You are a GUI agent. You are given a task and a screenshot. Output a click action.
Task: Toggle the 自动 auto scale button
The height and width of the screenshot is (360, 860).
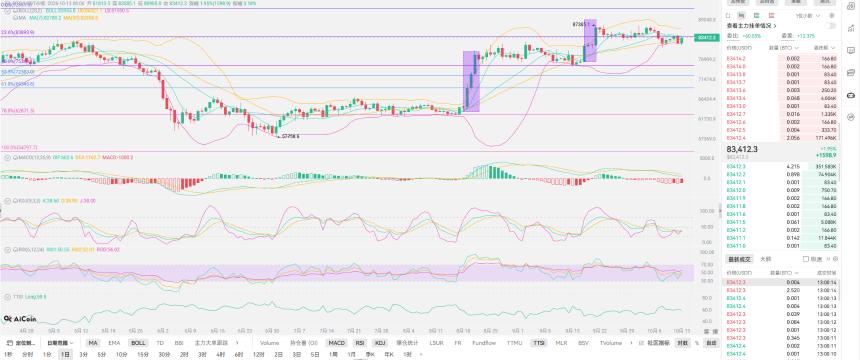[x=711, y=343]
